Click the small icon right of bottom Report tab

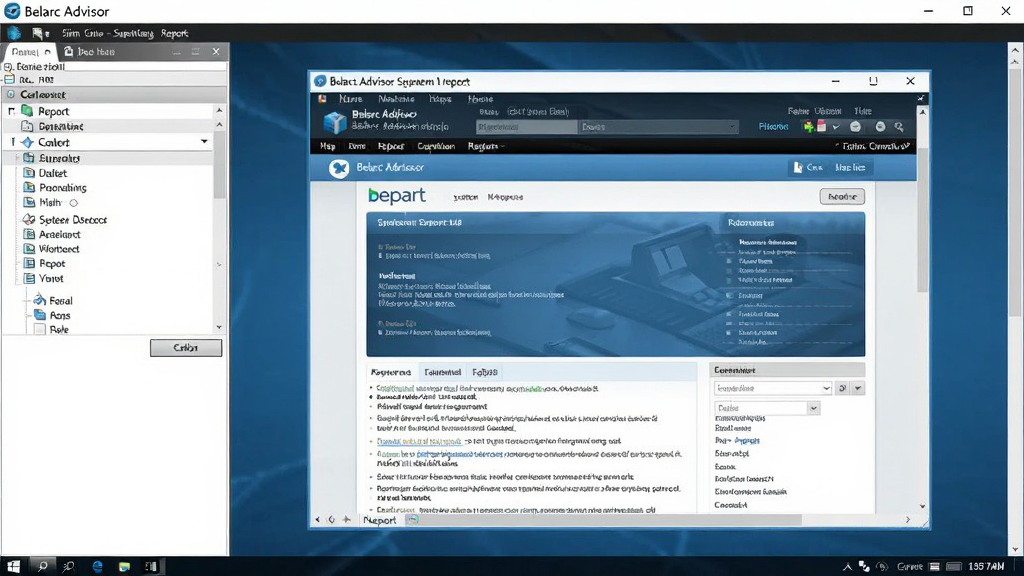tap(412, 520)
